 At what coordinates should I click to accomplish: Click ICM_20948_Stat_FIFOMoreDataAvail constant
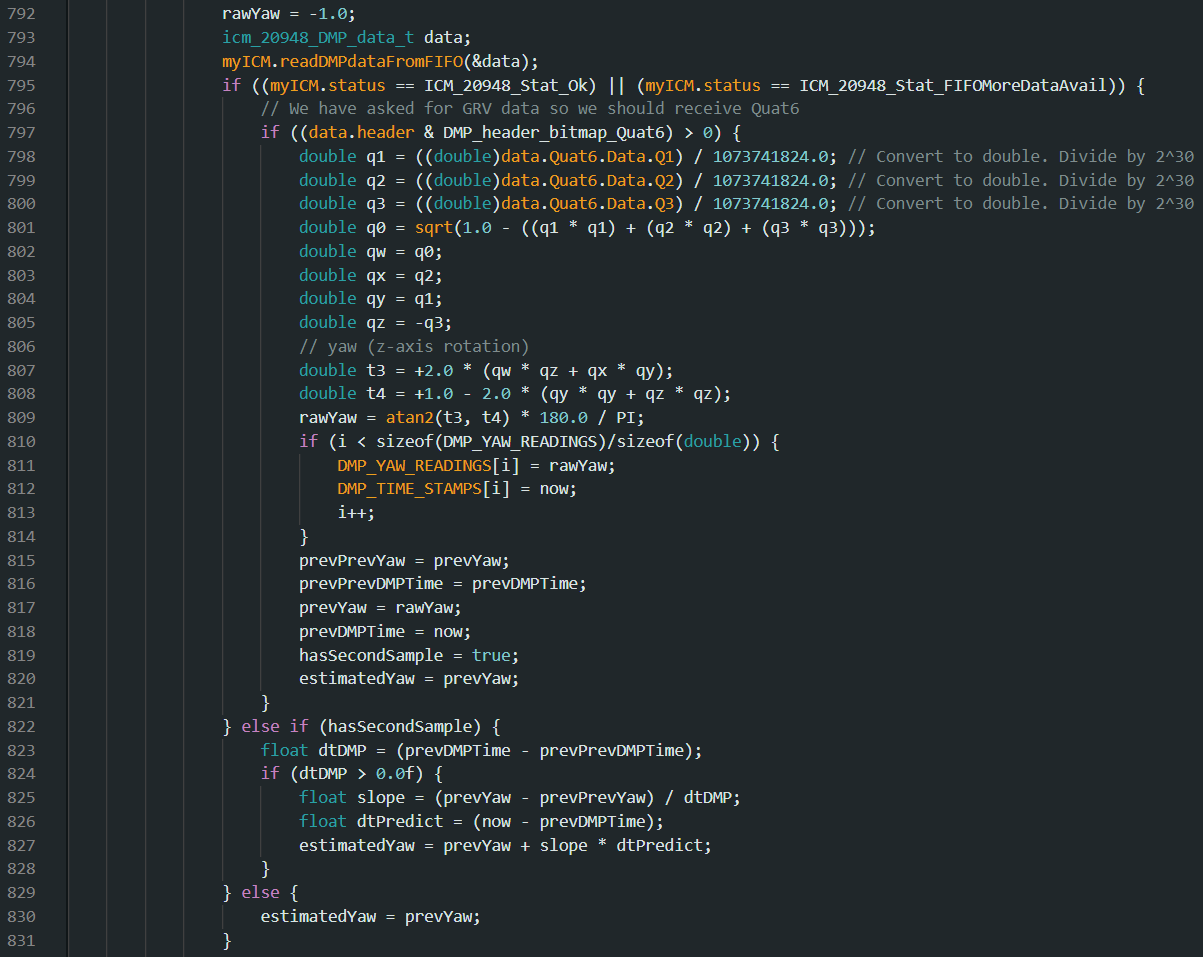tap(955, 85)
